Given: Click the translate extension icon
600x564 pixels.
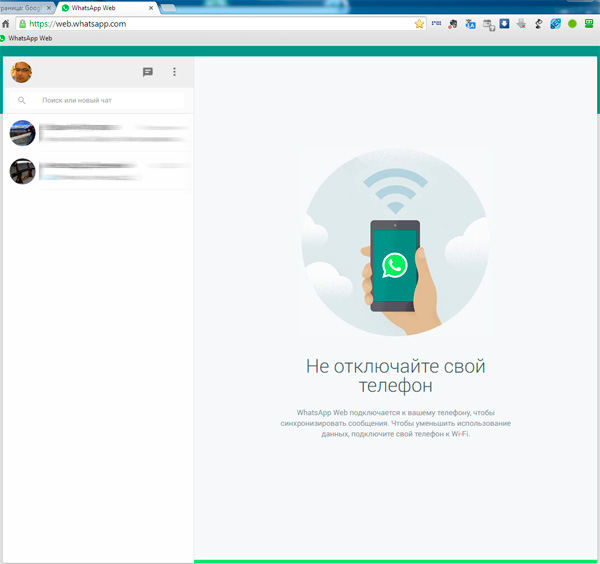Looking at the screenshot, I should pyautogui.click(x=470, y=23).
